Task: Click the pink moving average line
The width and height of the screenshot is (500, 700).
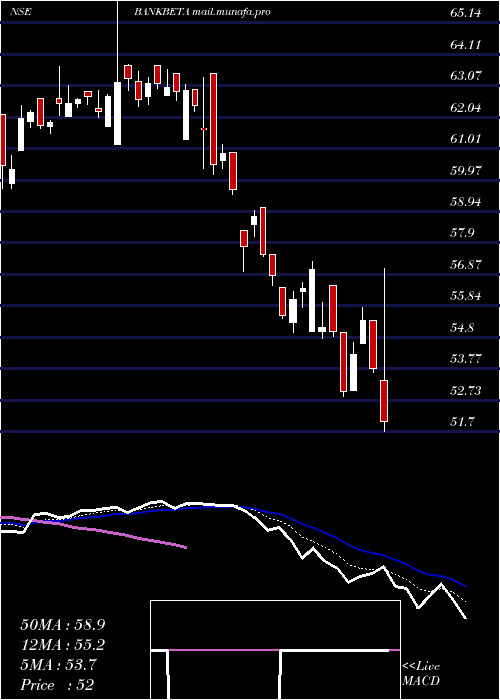Action: 94,530
